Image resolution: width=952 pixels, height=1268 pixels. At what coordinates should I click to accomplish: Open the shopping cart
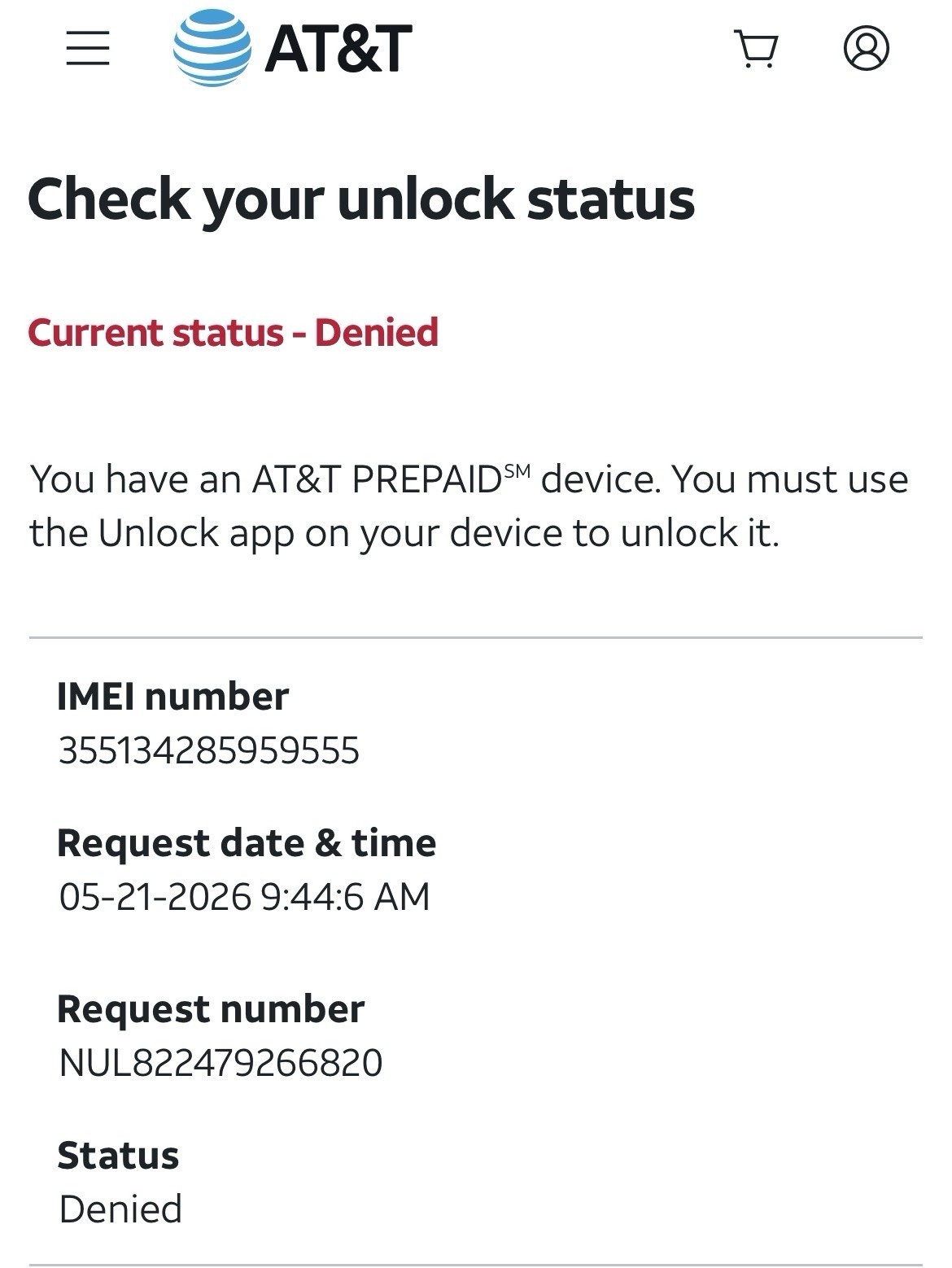[757, 49]
